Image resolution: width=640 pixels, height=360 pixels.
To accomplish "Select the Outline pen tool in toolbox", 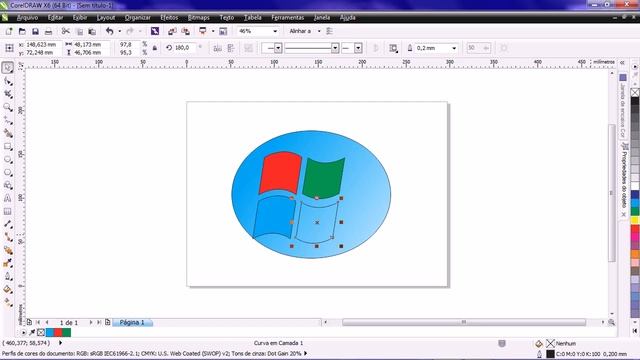I will click(x=8, y=276).
